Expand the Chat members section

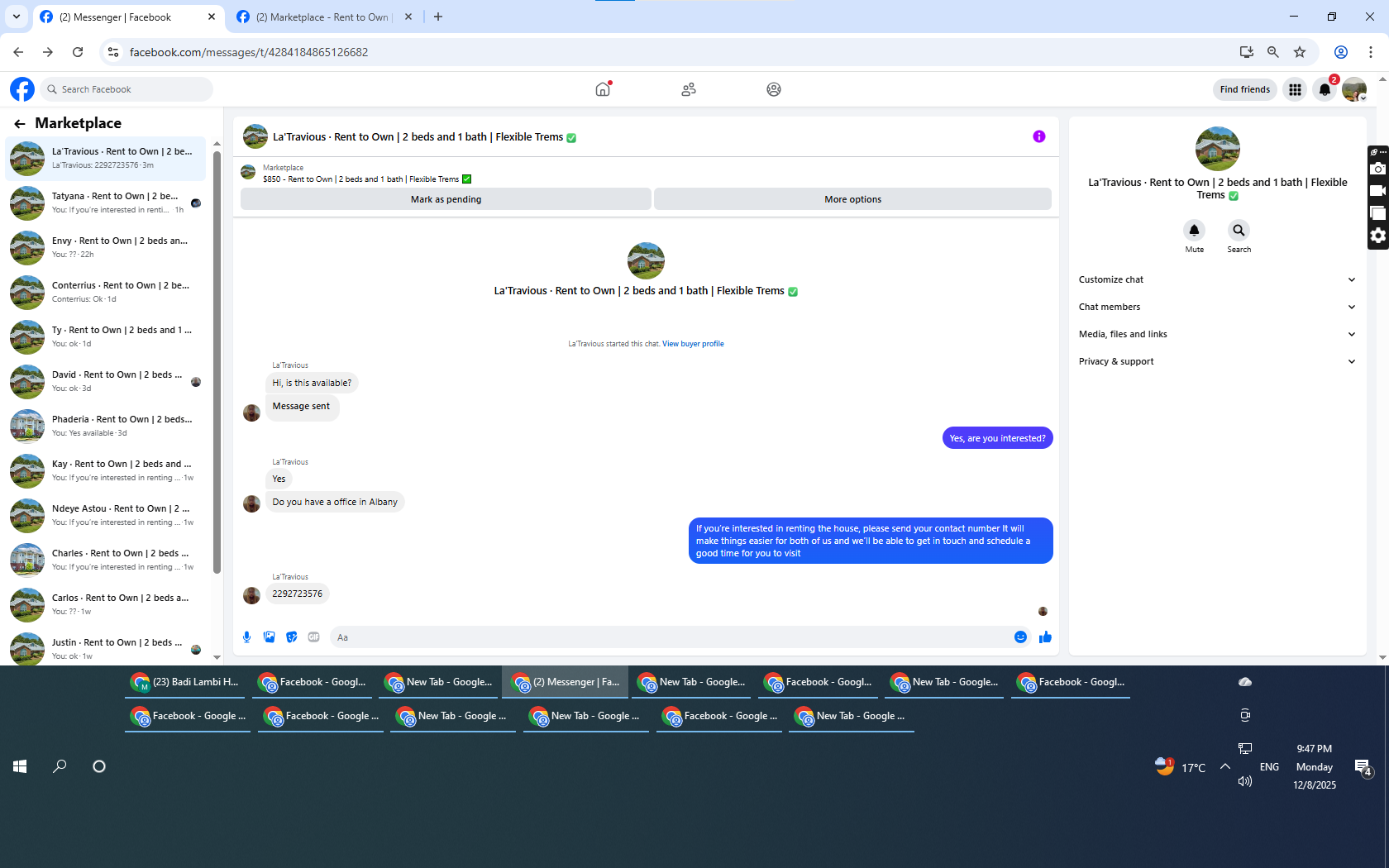[1217, 307]
